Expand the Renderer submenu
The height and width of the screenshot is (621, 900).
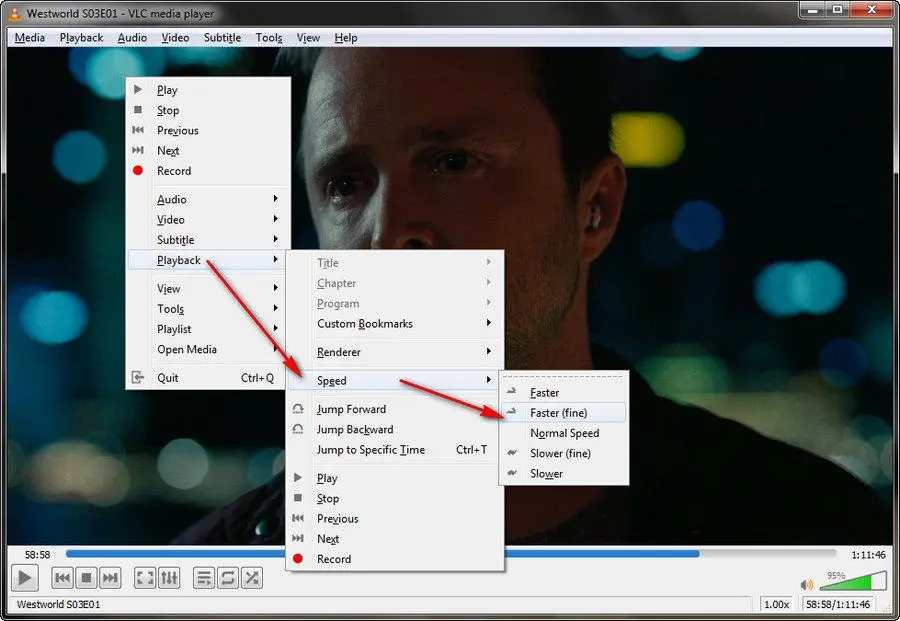click(395, 352)
